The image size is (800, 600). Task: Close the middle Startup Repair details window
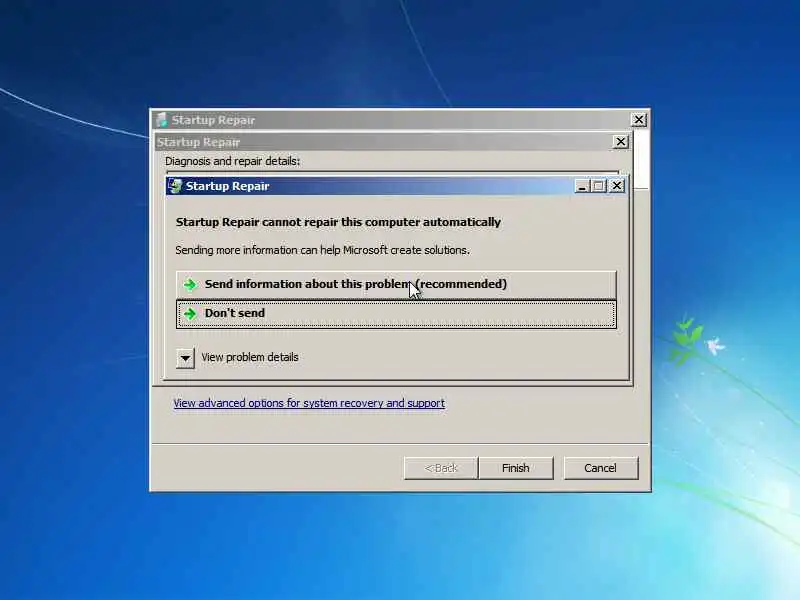(x=620, y=142)
